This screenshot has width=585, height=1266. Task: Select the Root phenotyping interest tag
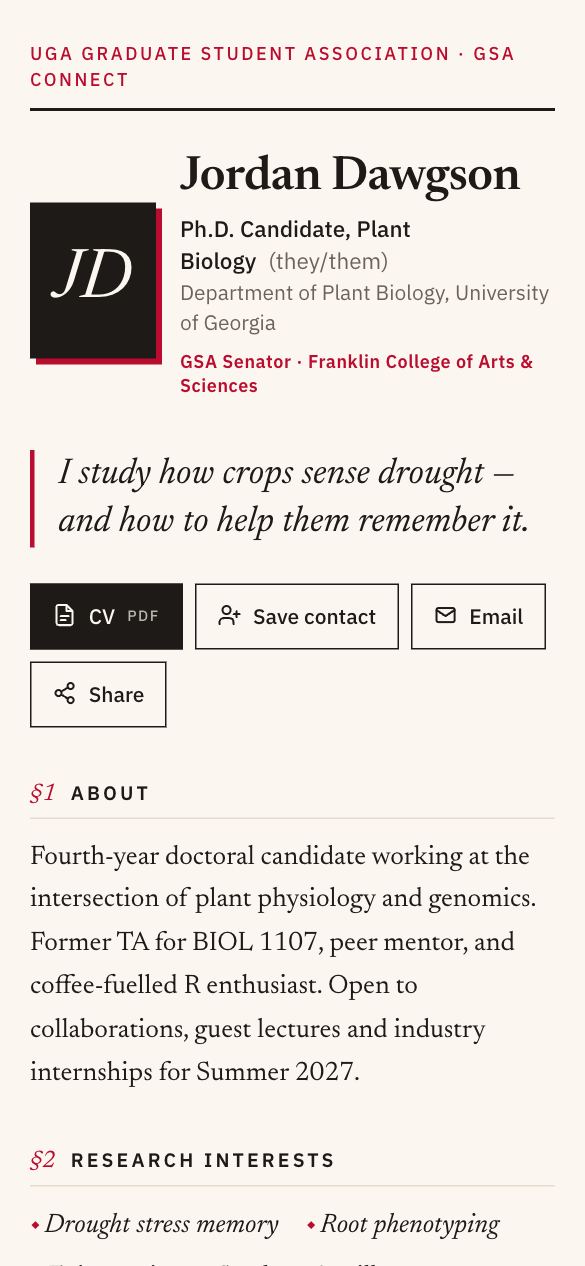pyautogui.click(x=409, y=1225)
